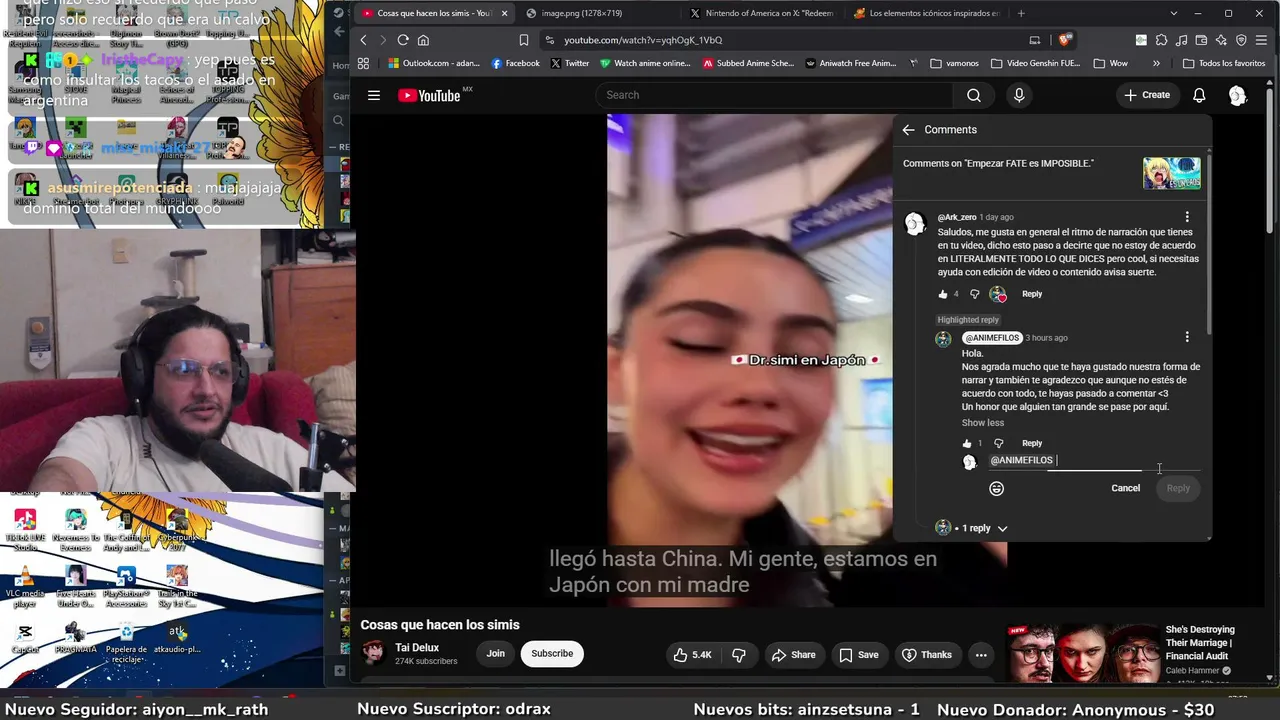The height and width of the screenshot is (720, 1280).
Task: Open the 'Empezar FATE es IMPOSIBLE' video thumbnail
Action: 1172,173
